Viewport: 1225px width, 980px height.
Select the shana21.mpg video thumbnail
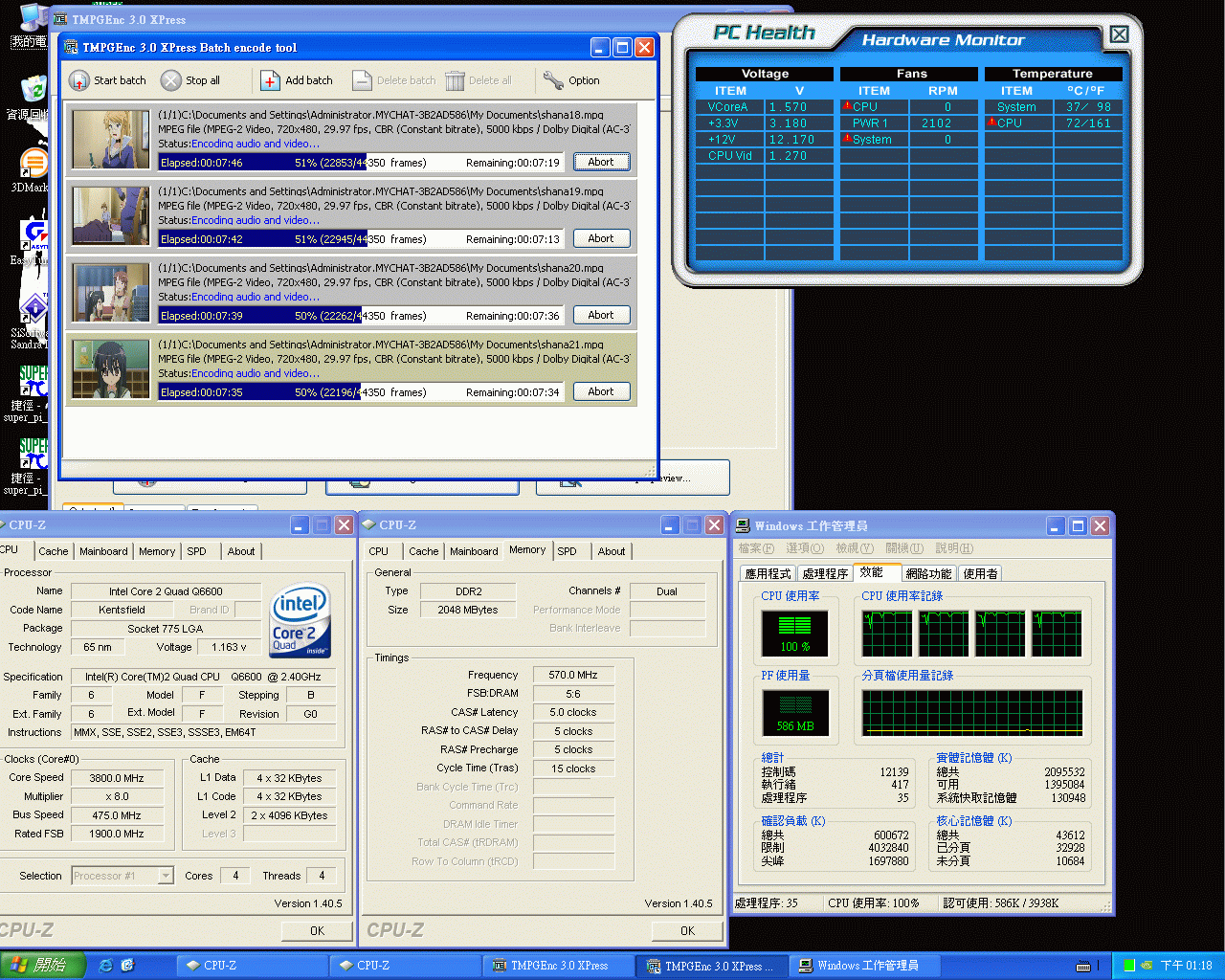pos(111,369)
